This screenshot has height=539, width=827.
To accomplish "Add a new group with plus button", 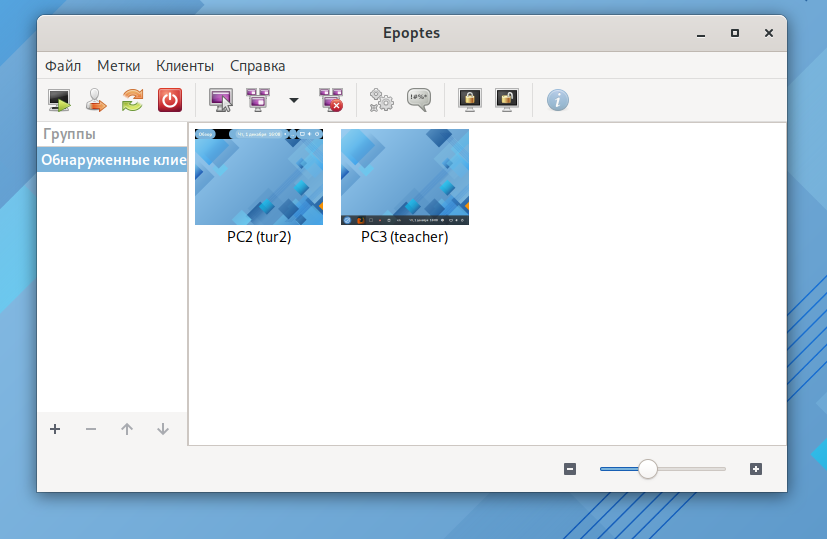I will tap(55, 429).
